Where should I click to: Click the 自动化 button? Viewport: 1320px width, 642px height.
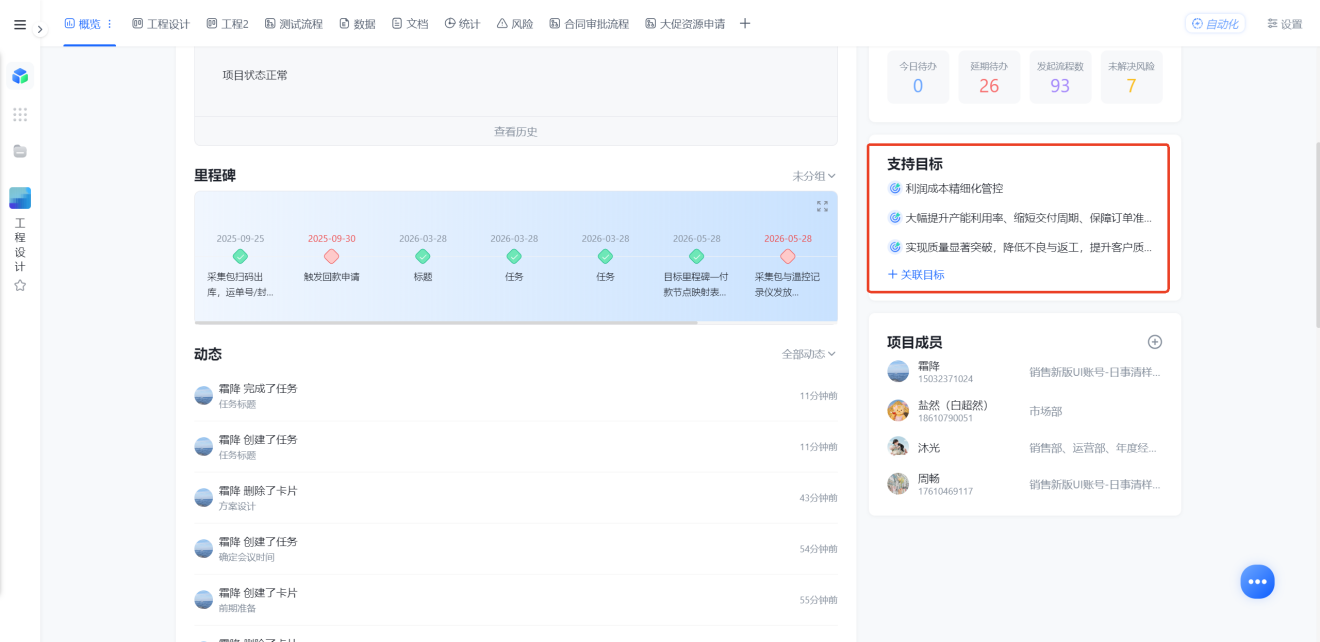coord(1215,24)
